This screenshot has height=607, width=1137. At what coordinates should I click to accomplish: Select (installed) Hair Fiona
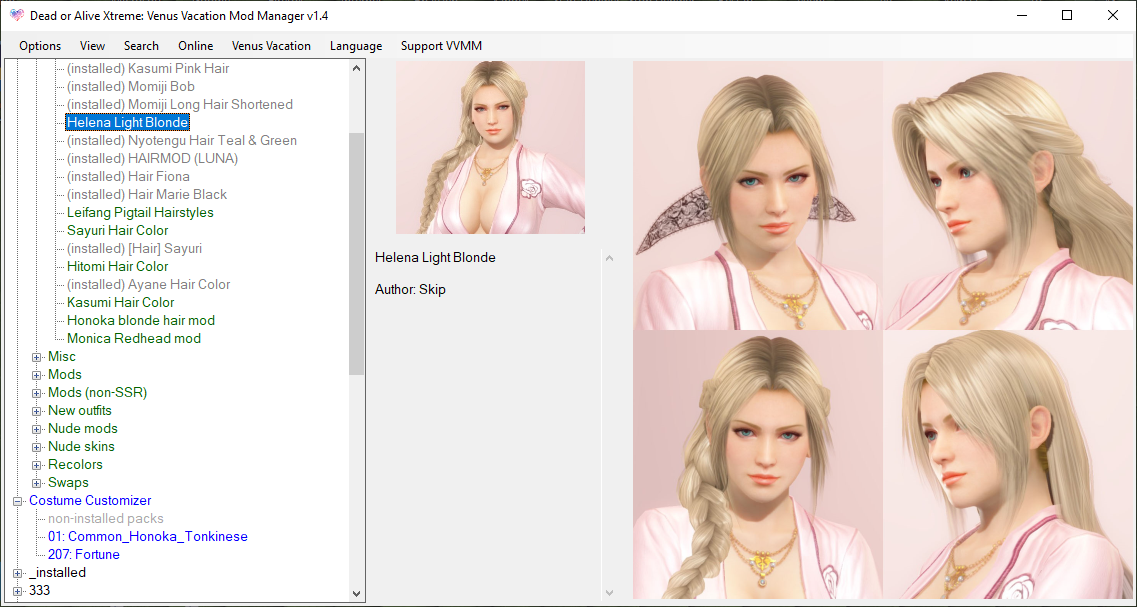pos(128,176)
